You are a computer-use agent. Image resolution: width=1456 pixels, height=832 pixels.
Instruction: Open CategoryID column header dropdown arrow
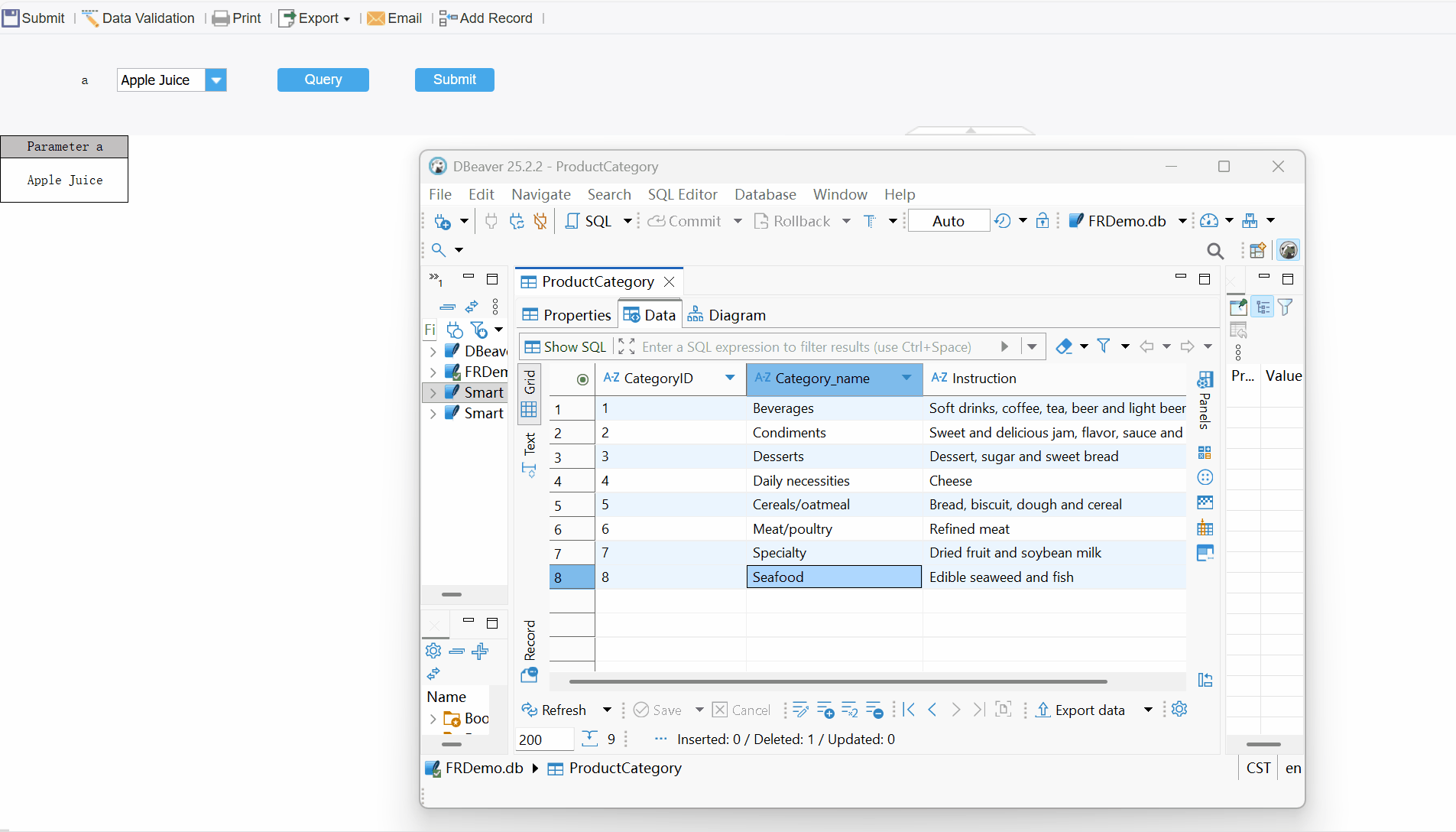click(x=730, y=378)
